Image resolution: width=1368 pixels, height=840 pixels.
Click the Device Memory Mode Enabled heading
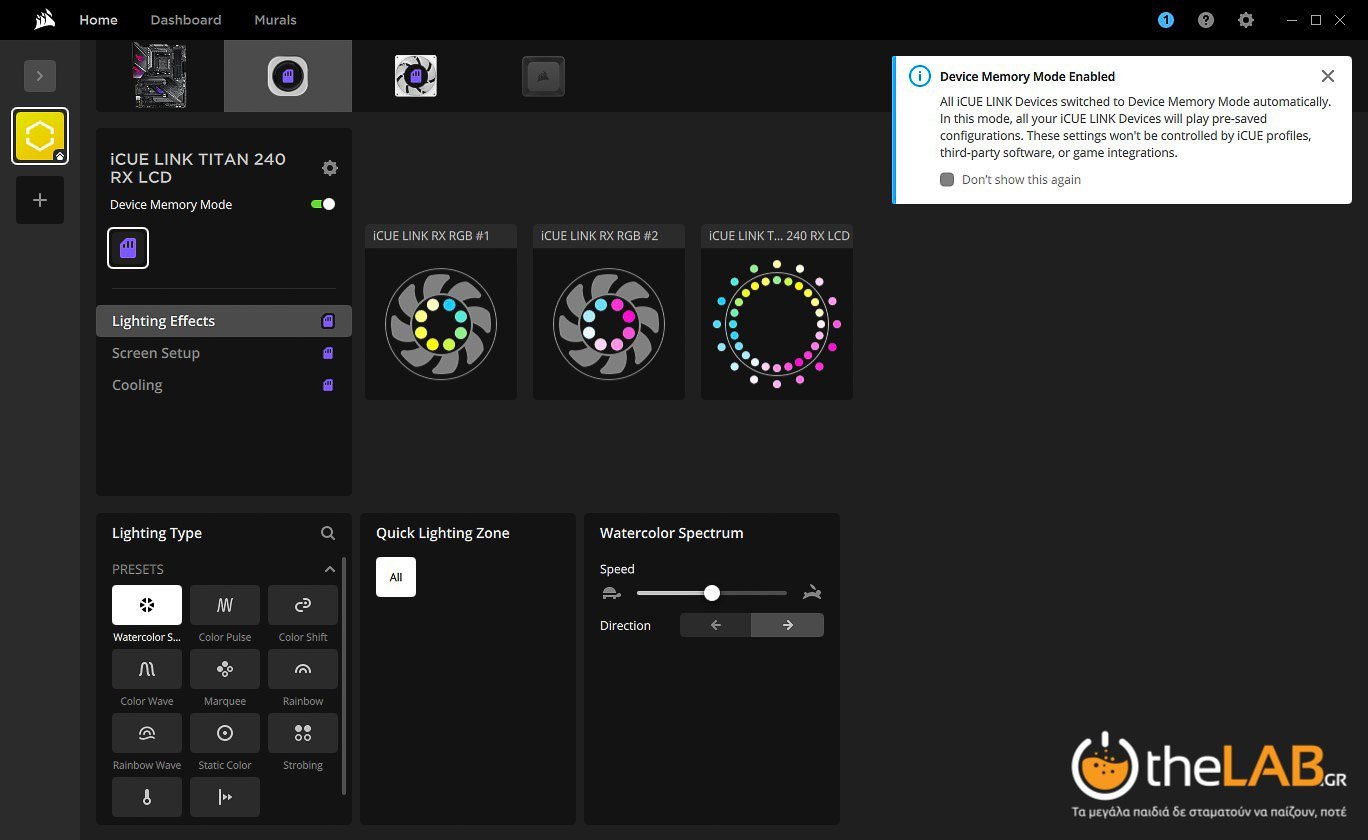(x=1027, y=76)
